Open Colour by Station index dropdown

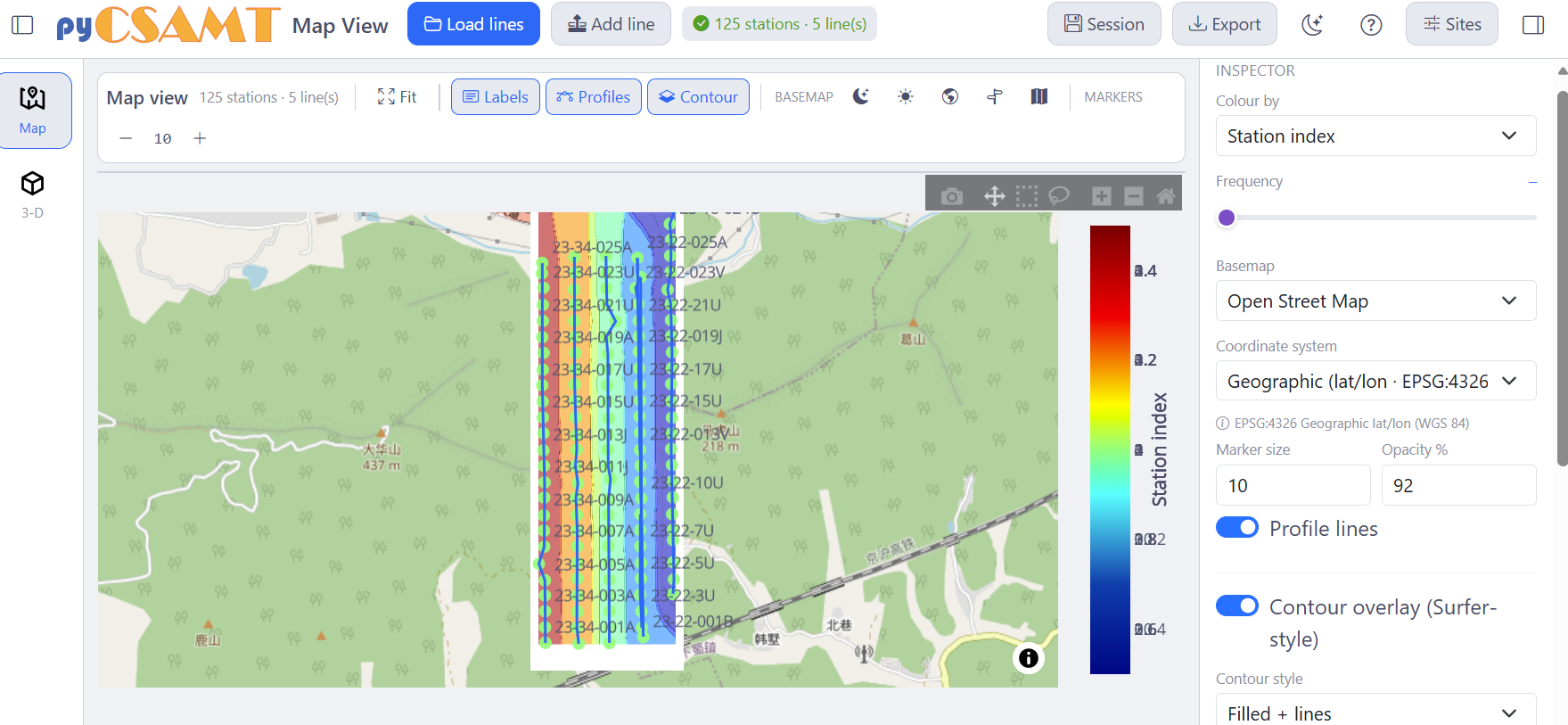(x=1375, y=136)
